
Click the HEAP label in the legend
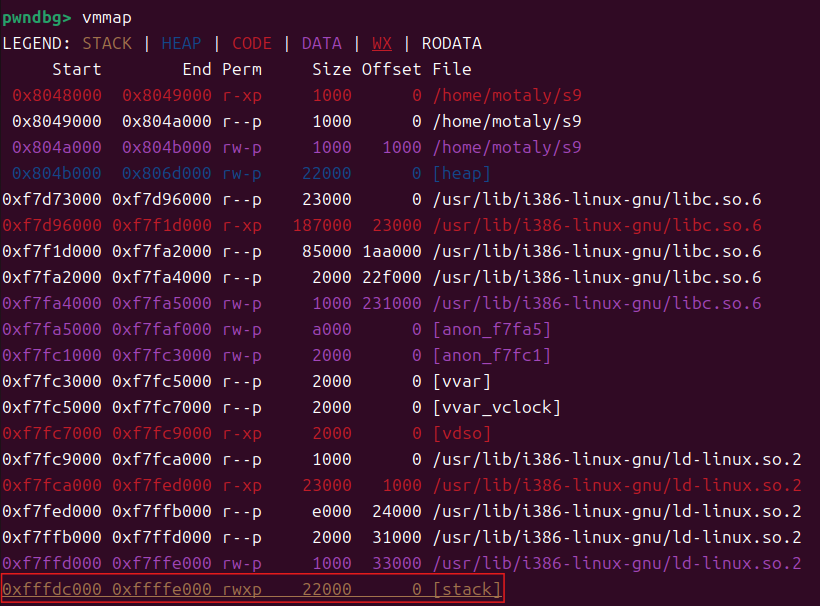click(x=181, y=44)
